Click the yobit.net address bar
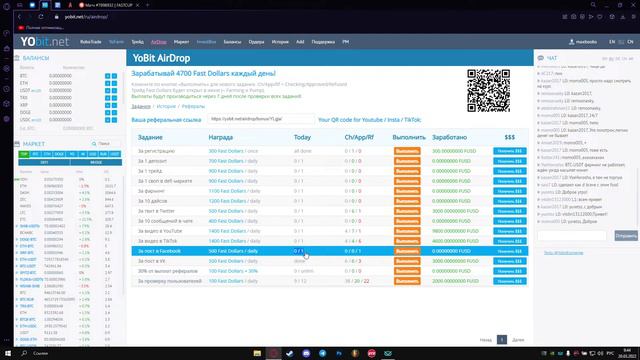The width and height of the screenshot is (640, 360). click(x=86, y=17)
